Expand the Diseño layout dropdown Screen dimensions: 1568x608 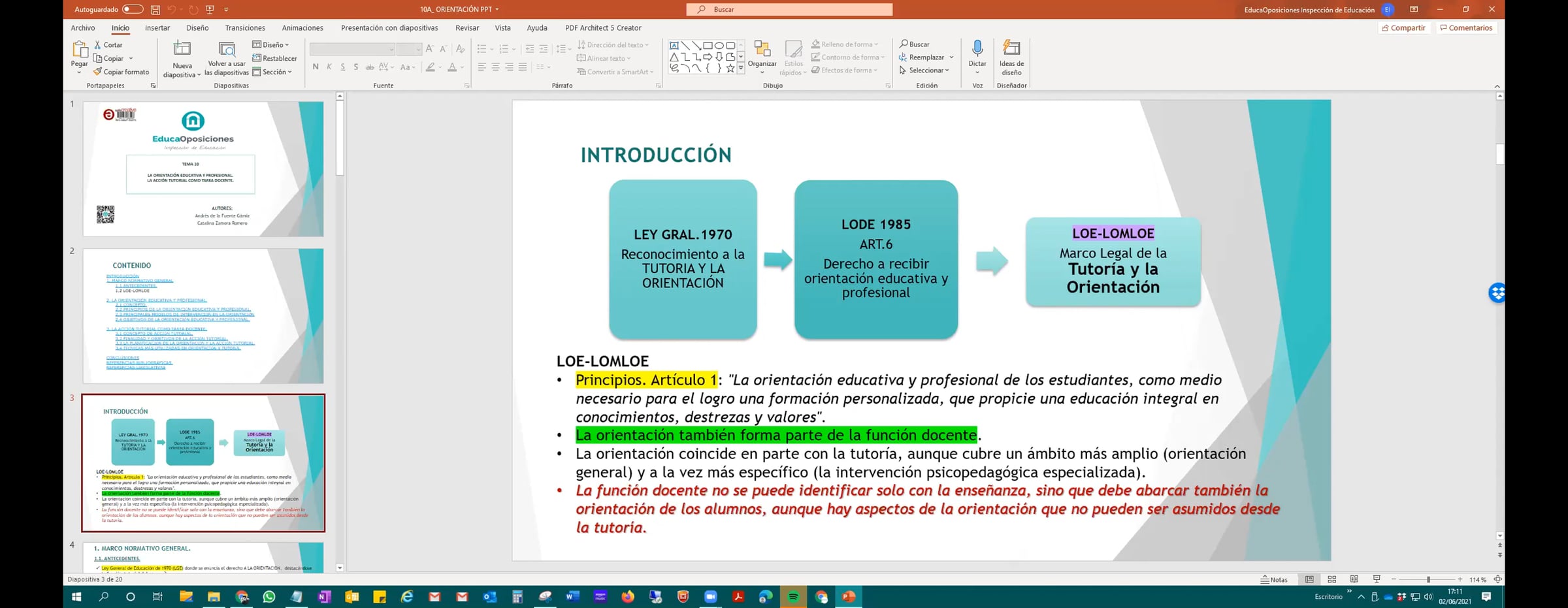[x=271, y=44]
